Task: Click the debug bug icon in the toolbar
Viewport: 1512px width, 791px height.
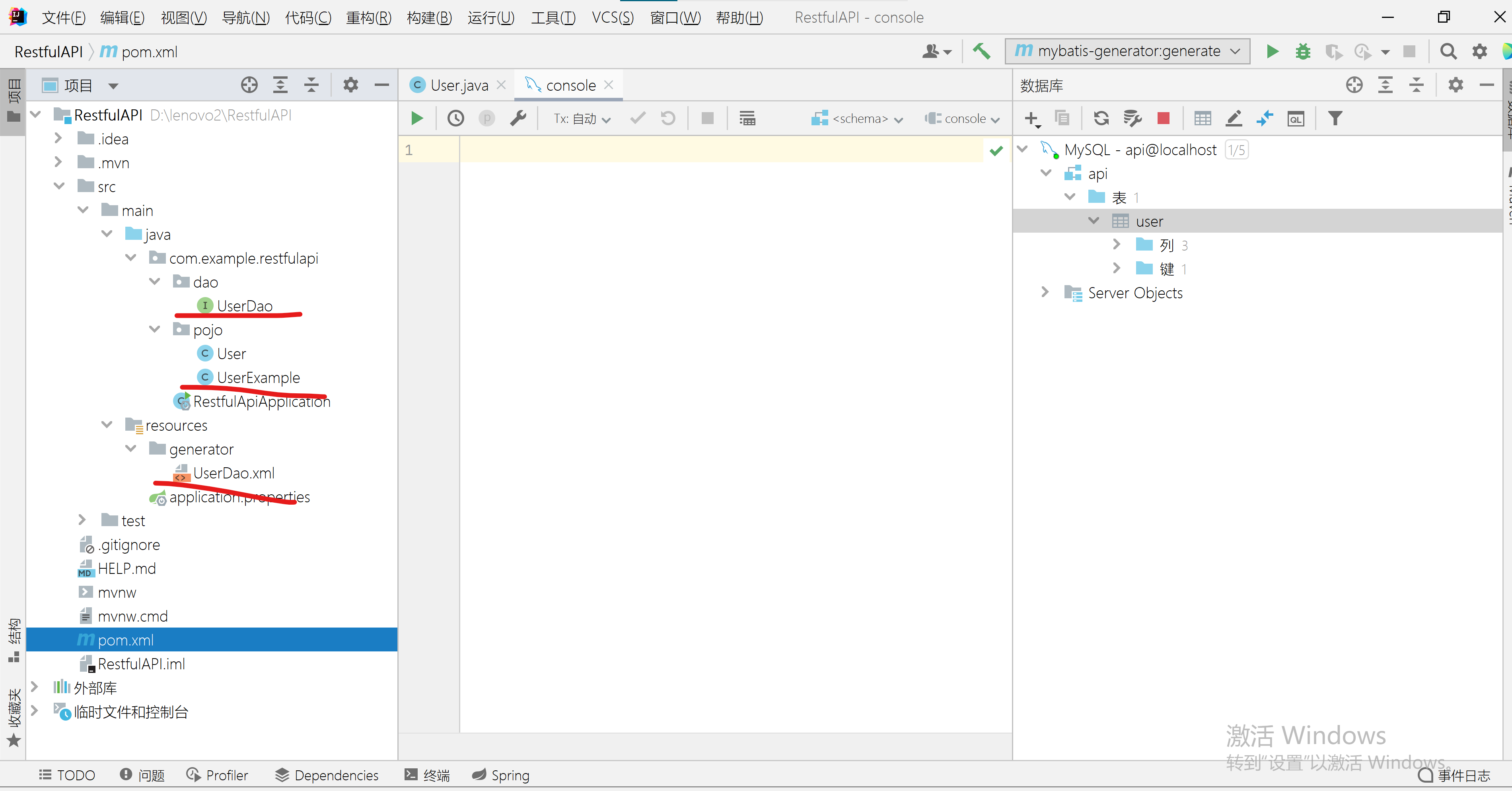Action: coord(1302,52)
